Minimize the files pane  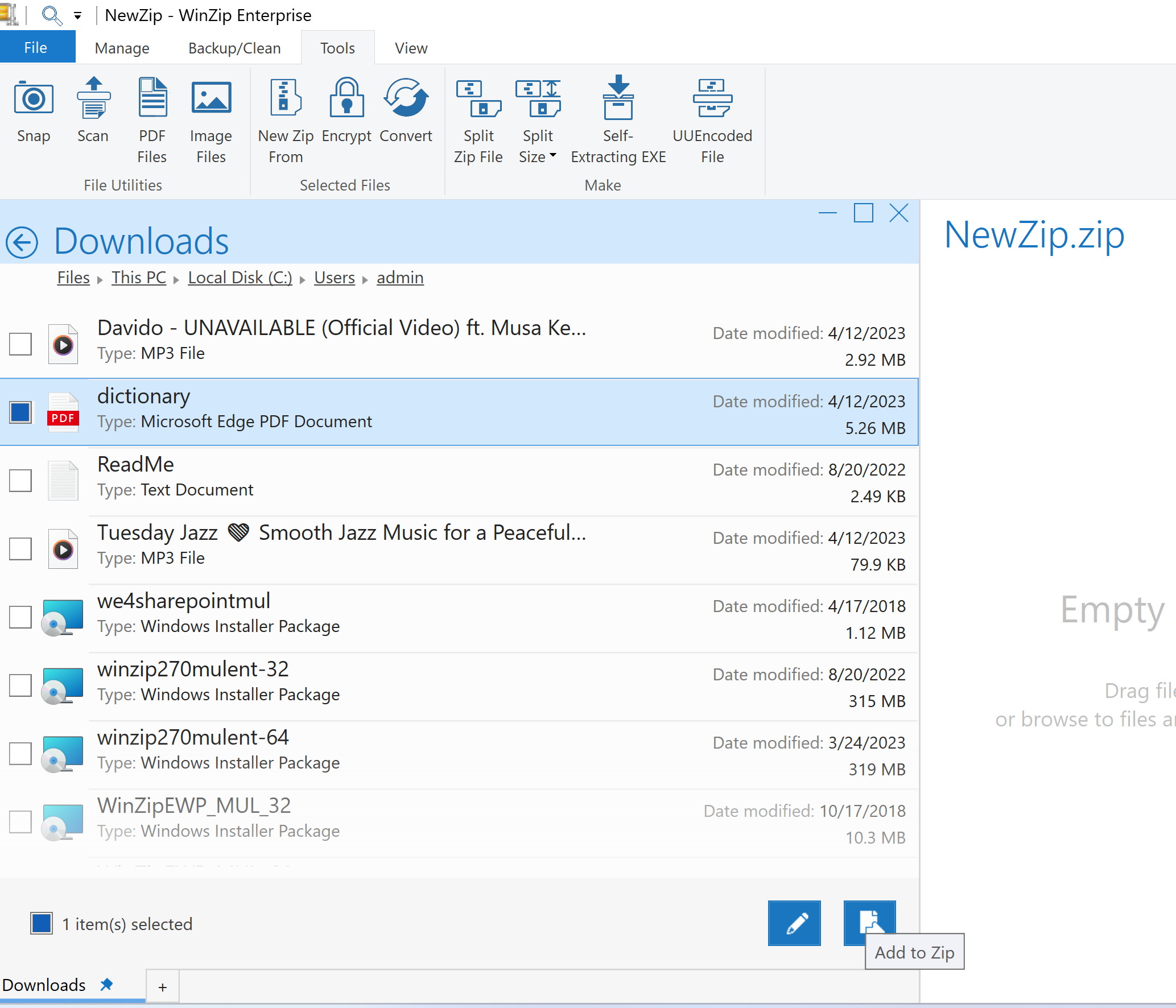828,213
